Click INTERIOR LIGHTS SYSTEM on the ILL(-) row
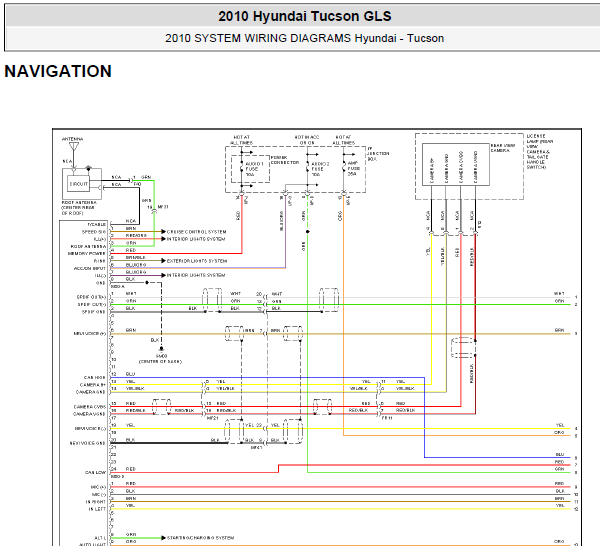Image resolution: width=600 pixels, height=546 pixels. [x=196, y=275]
